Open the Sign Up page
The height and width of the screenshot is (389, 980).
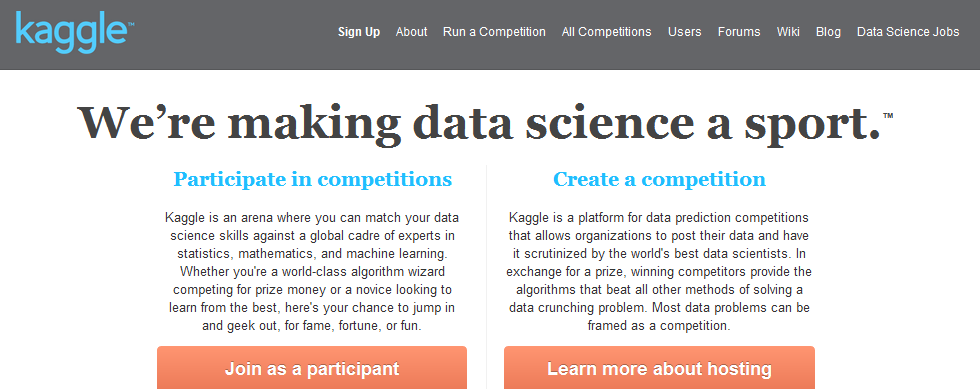pyautogui.click(x=359, y=32)
